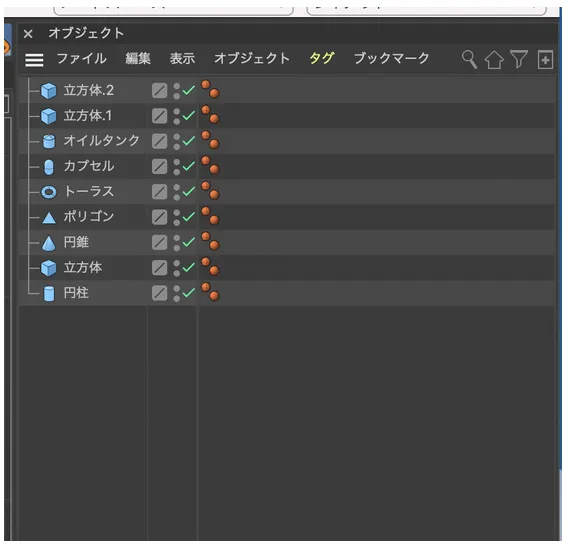Select the 立方体.2 cube icon

[48, 91]
